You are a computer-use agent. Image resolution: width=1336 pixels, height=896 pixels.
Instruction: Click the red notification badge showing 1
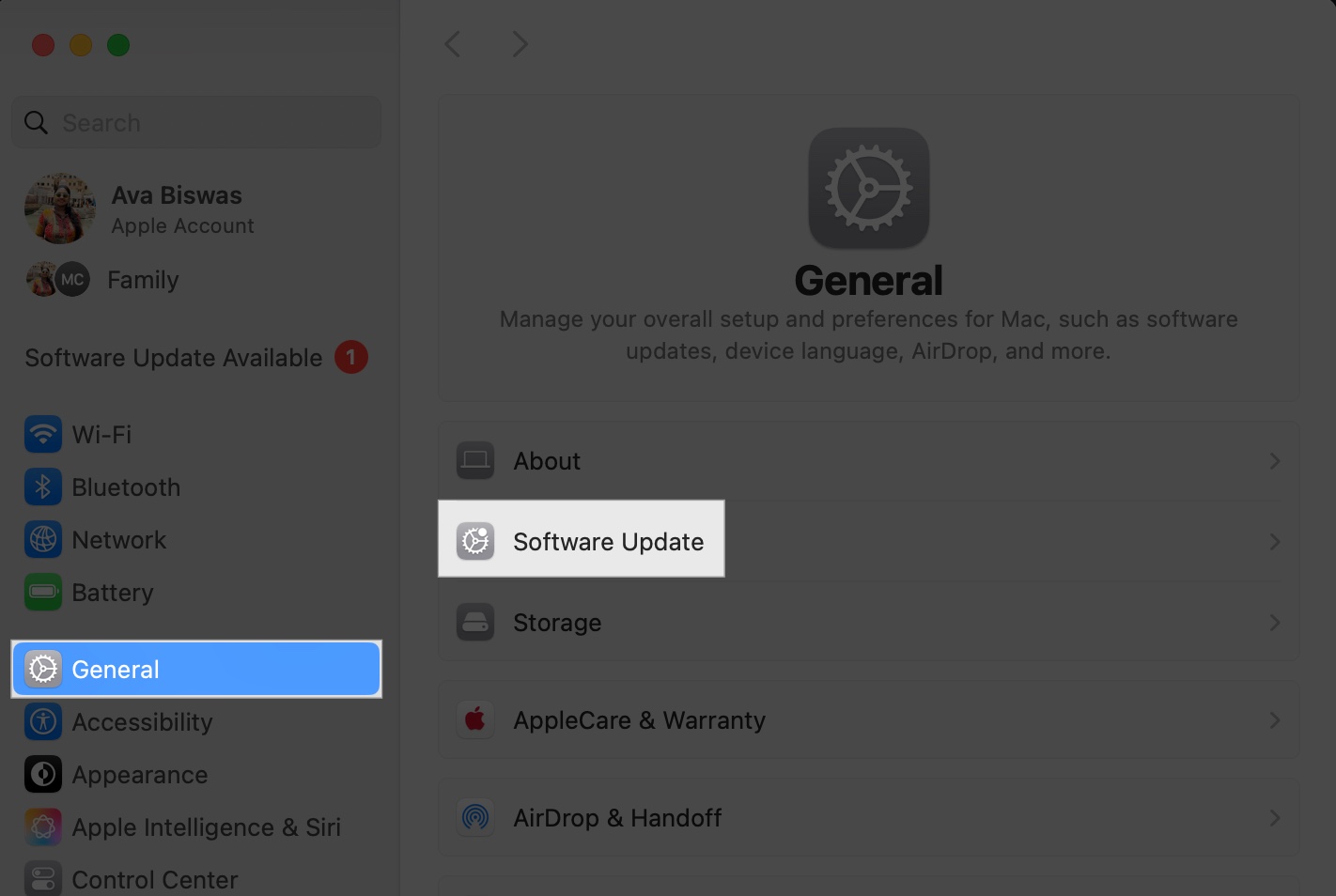(352, 357)
